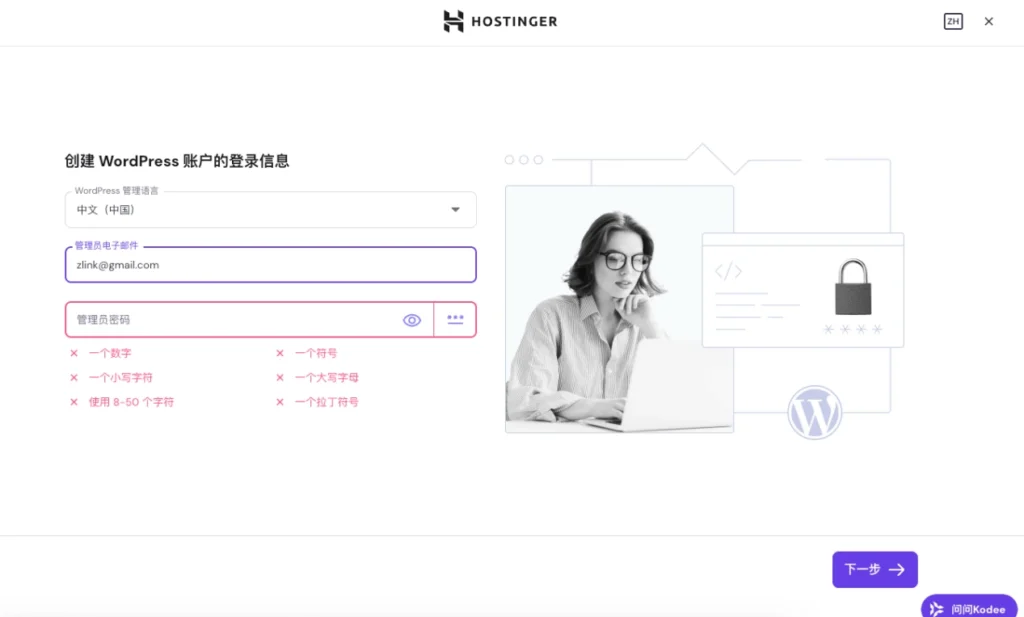This screenshot has height=617, width=1024.
Task: Click the Hostinger logo in the header
Action: tap(500, 22)
